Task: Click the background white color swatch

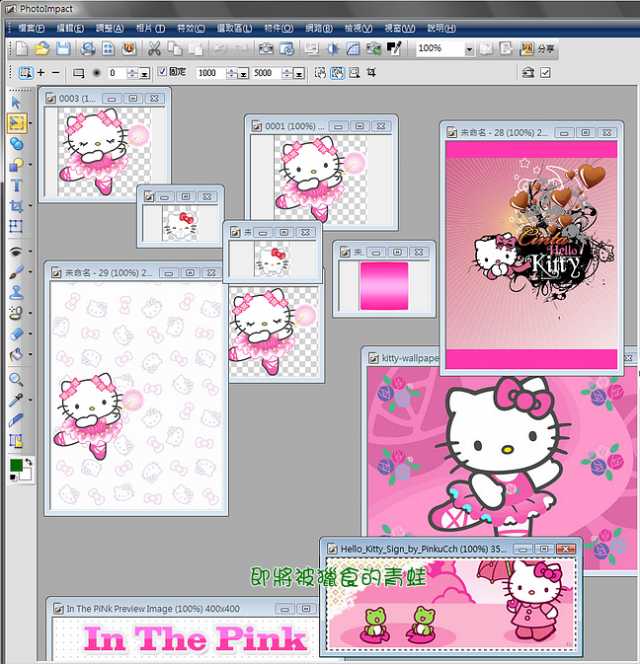Action: pyautogui.click(x=26, y=475)
